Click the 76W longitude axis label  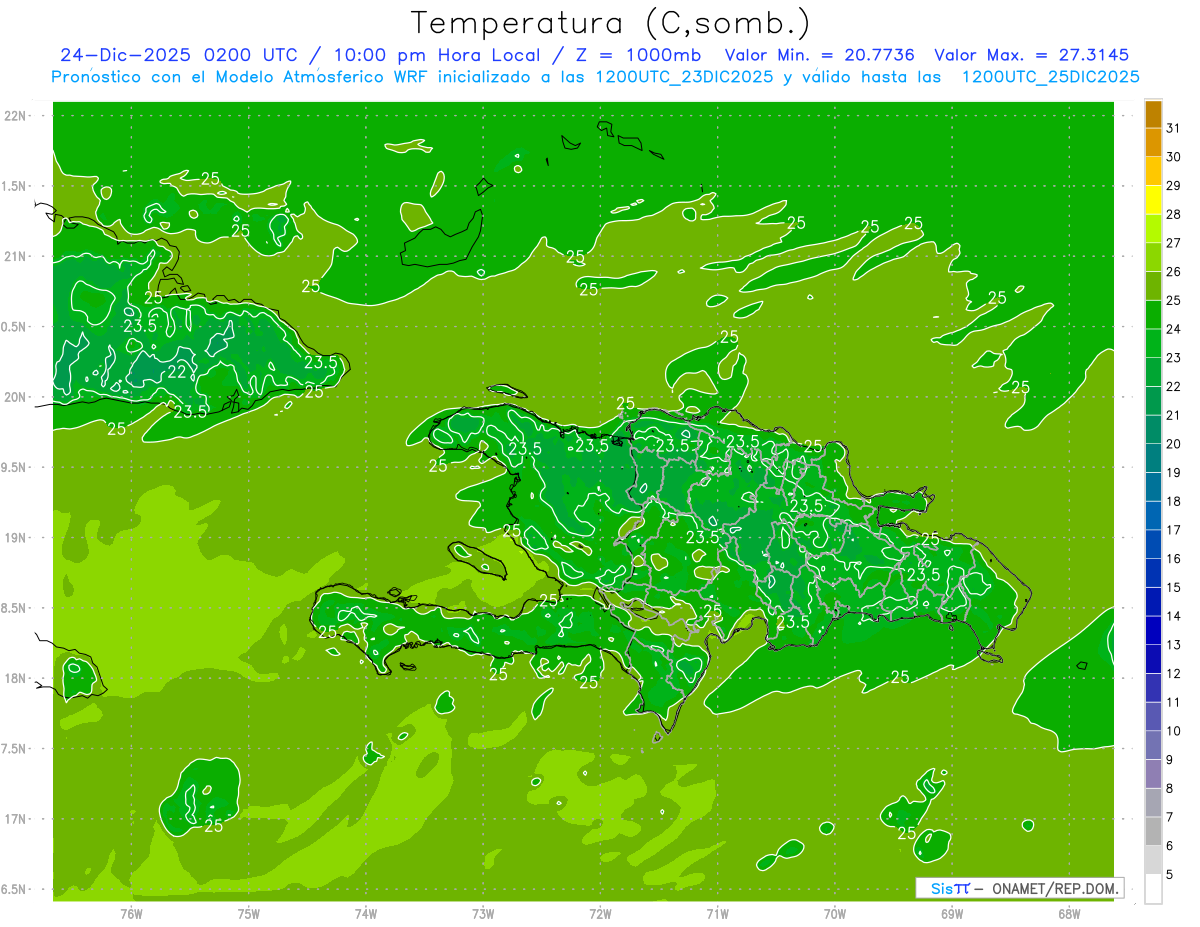131,914
